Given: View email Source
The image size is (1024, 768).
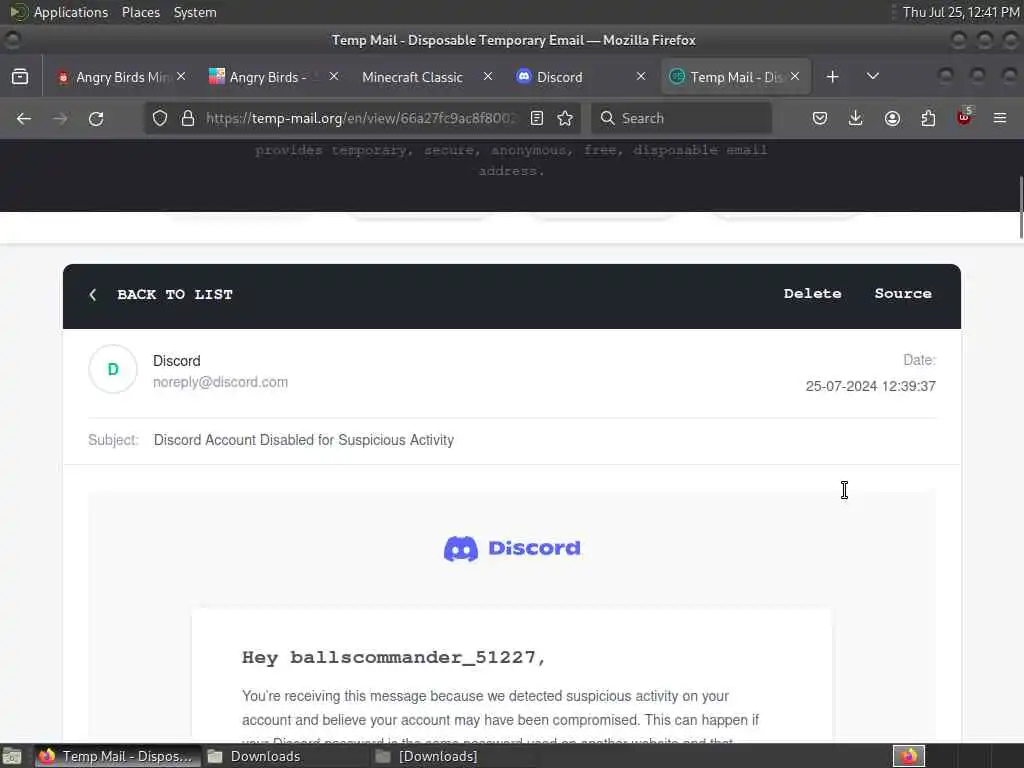Looking at the screenshot, I should click(903, 294).
